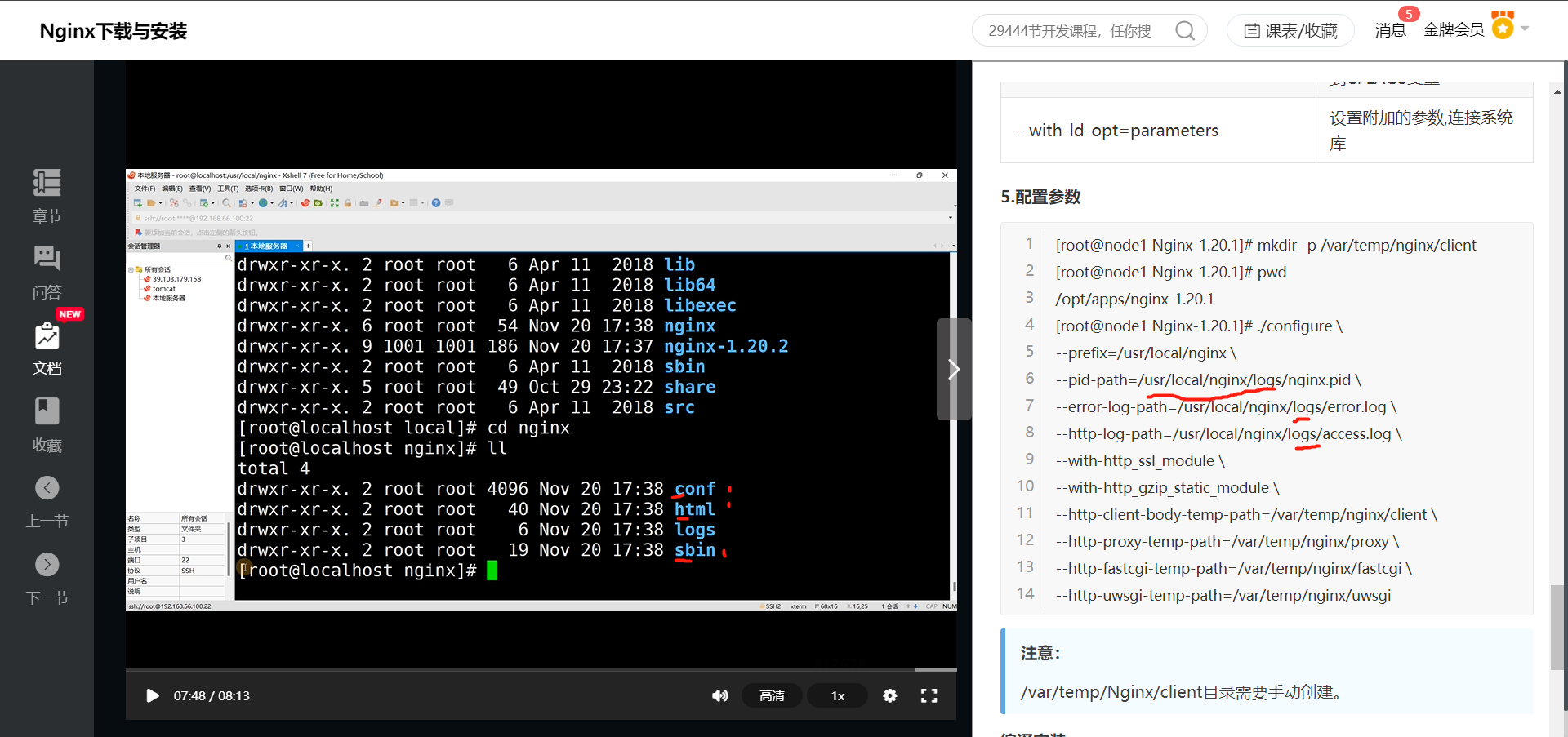Open video player settings gear
This screenshot has height=737, width=1568.
click(x=890, y=695)
